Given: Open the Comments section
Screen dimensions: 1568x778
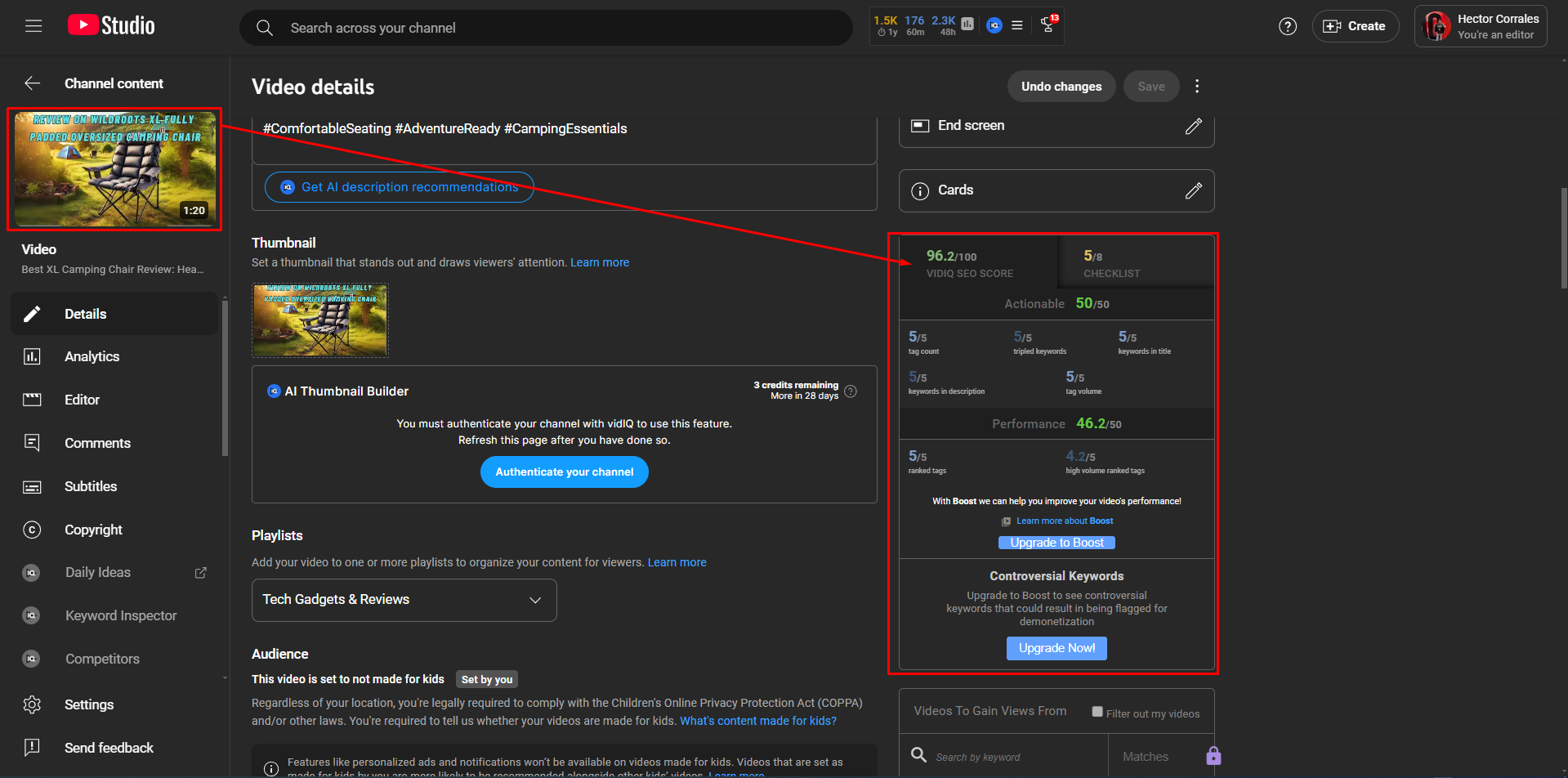Looking at the screenshot, I should (x=114, y=444).
